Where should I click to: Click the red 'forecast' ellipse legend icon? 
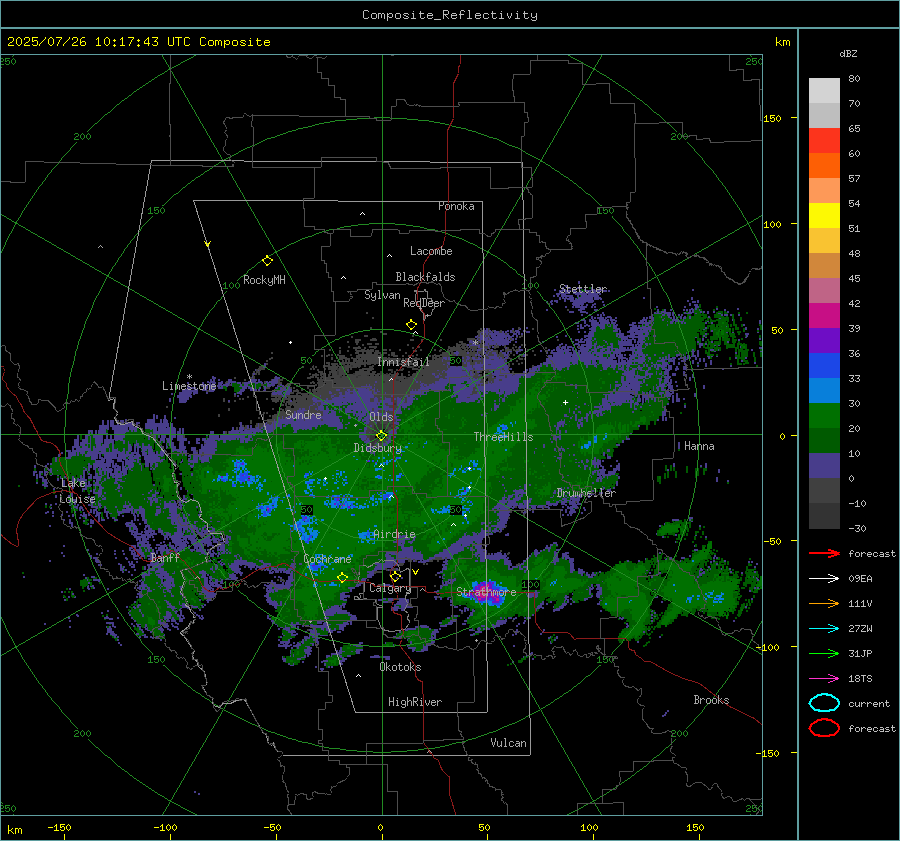point(824,728)
